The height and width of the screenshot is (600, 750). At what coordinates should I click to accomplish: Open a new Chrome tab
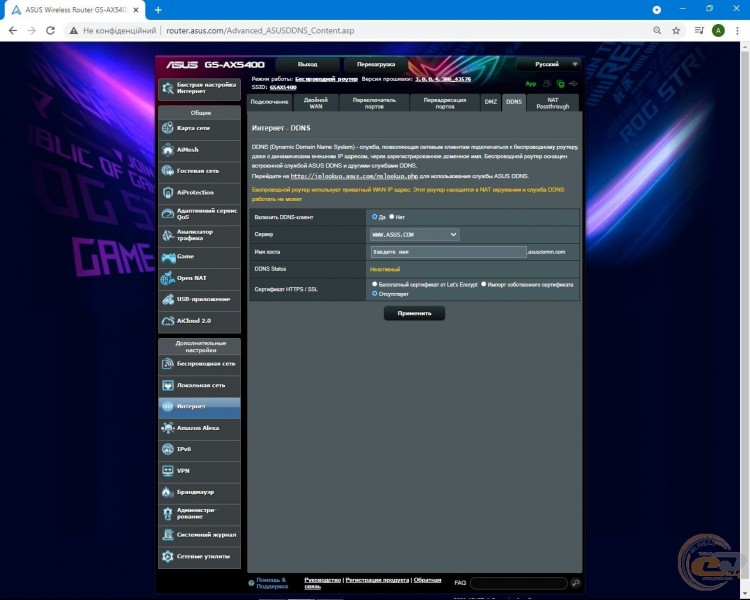point(158,10)
